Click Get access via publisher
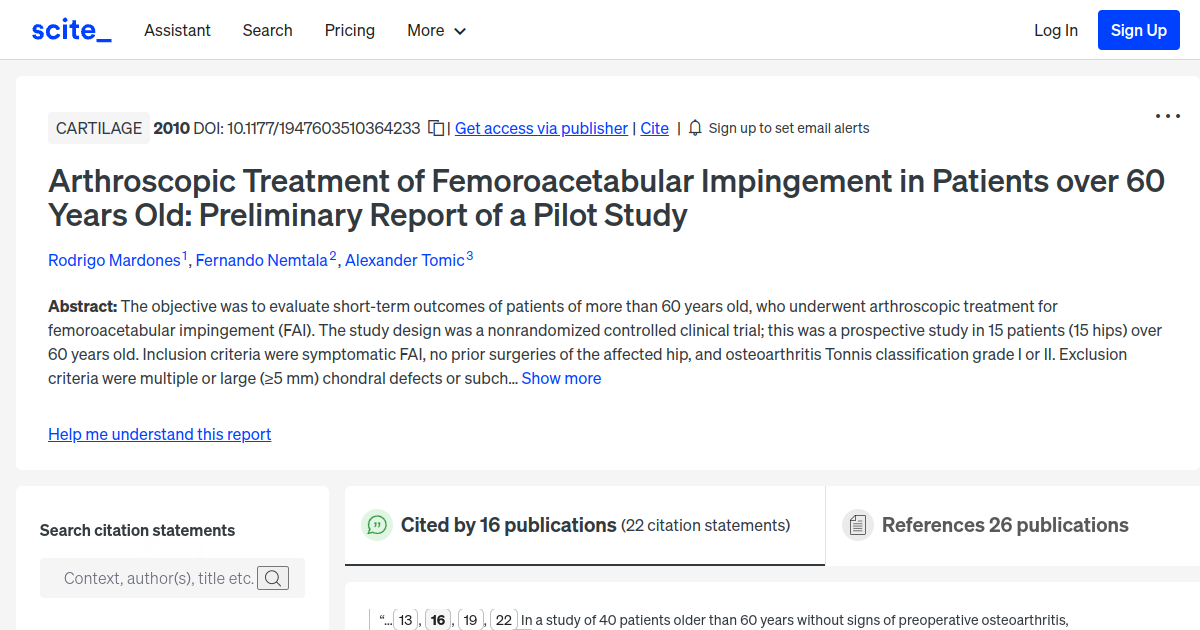Image resolution: width=1200 pixels, height=630 pixels. (541, 128)
